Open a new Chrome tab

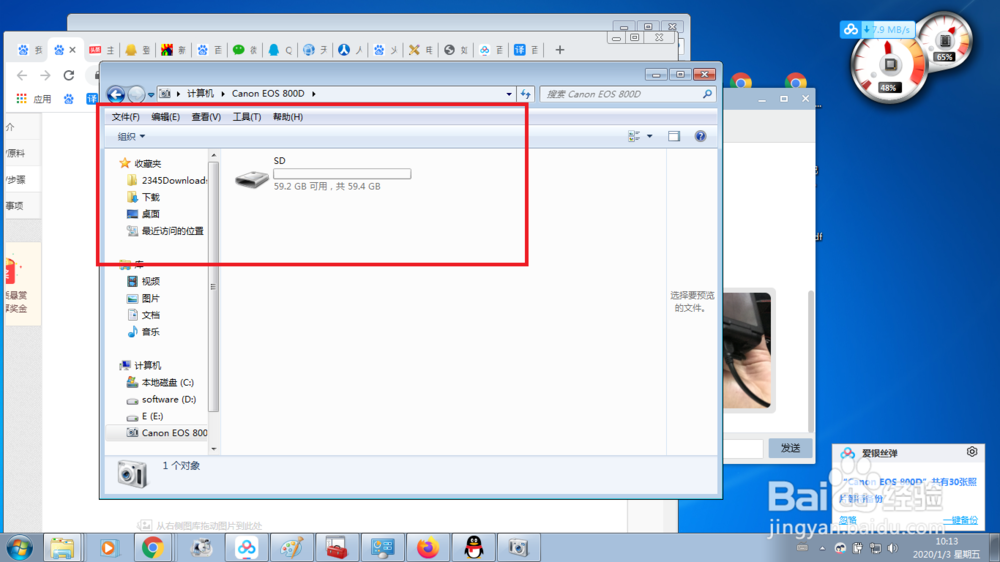tap(559, 50)
